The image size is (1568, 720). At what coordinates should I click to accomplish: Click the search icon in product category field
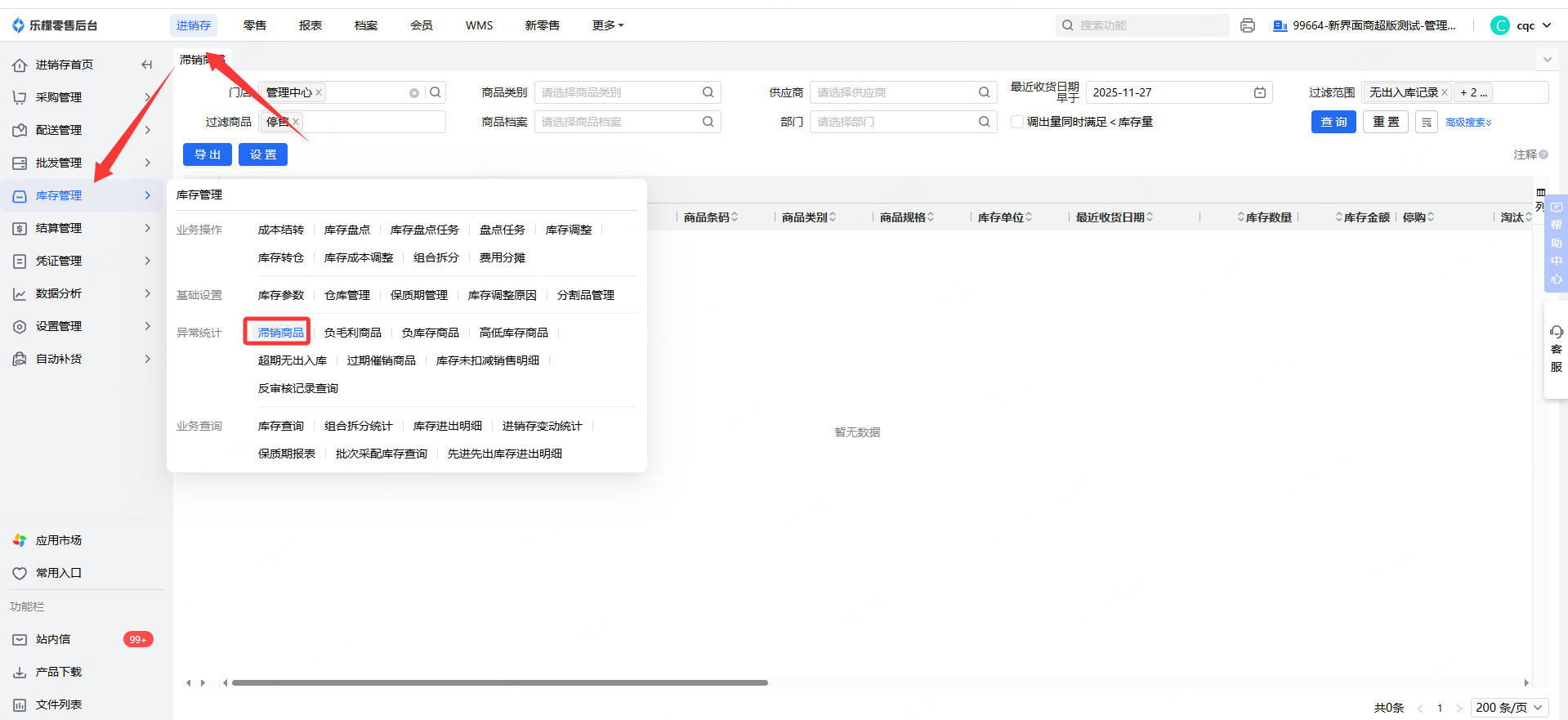(x=708, y=92)
